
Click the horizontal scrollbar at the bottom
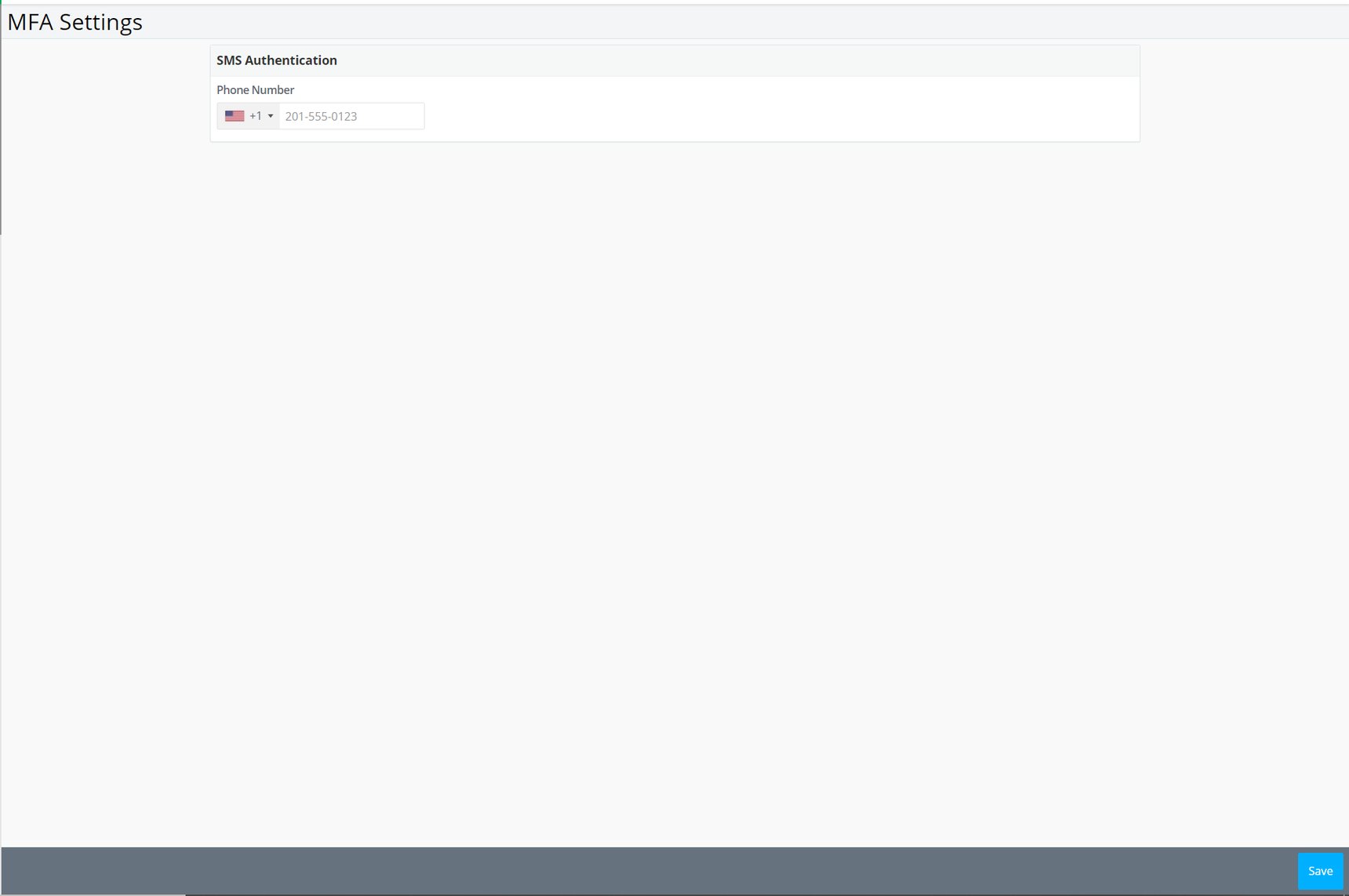[94, 892]
